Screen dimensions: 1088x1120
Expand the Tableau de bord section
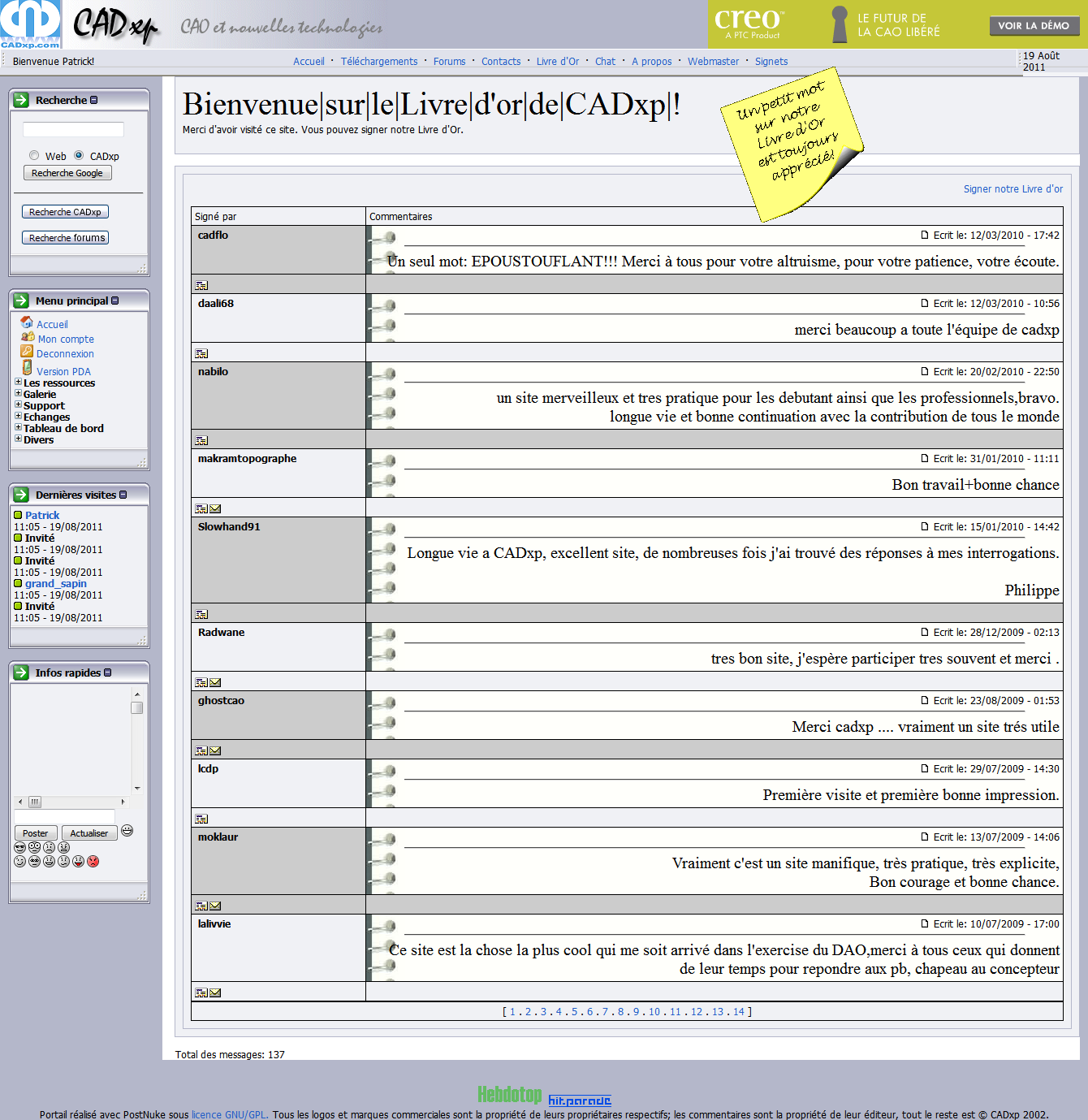pos(18,427)
